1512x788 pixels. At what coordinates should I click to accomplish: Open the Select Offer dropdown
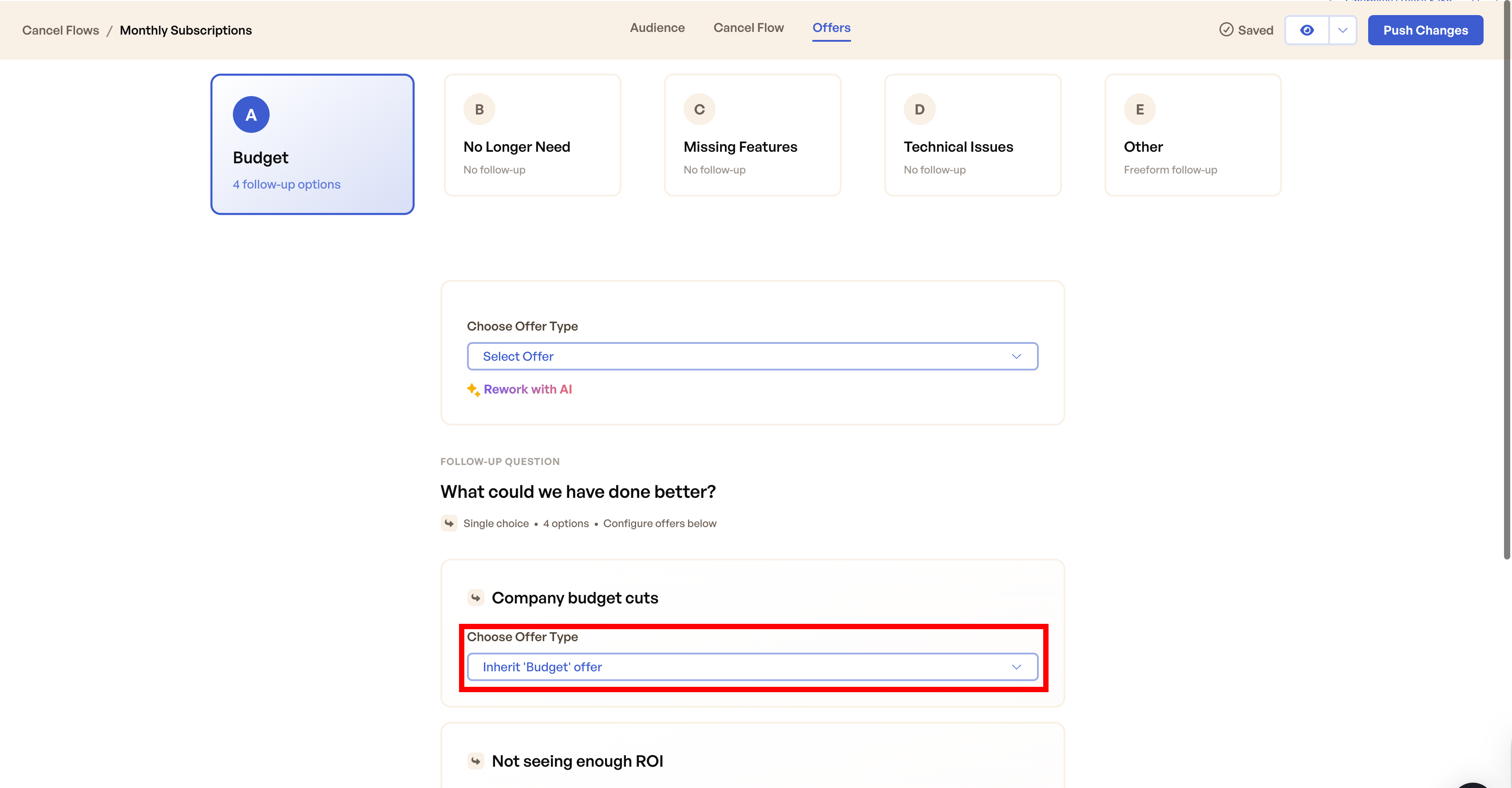(x=752, y=356)
